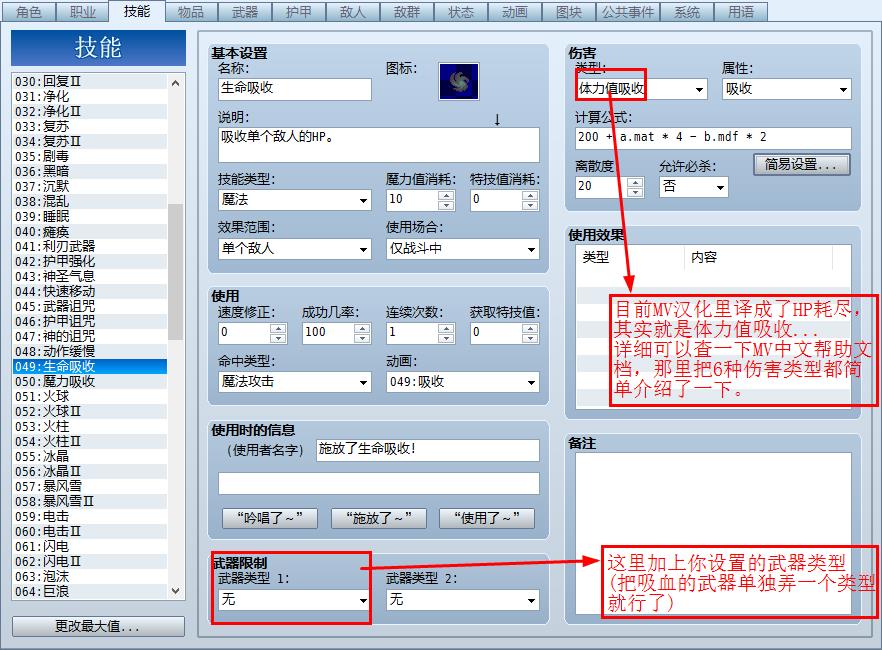Expand the 命中类型 dropdown showing 魔法攻击

[295, 382]
